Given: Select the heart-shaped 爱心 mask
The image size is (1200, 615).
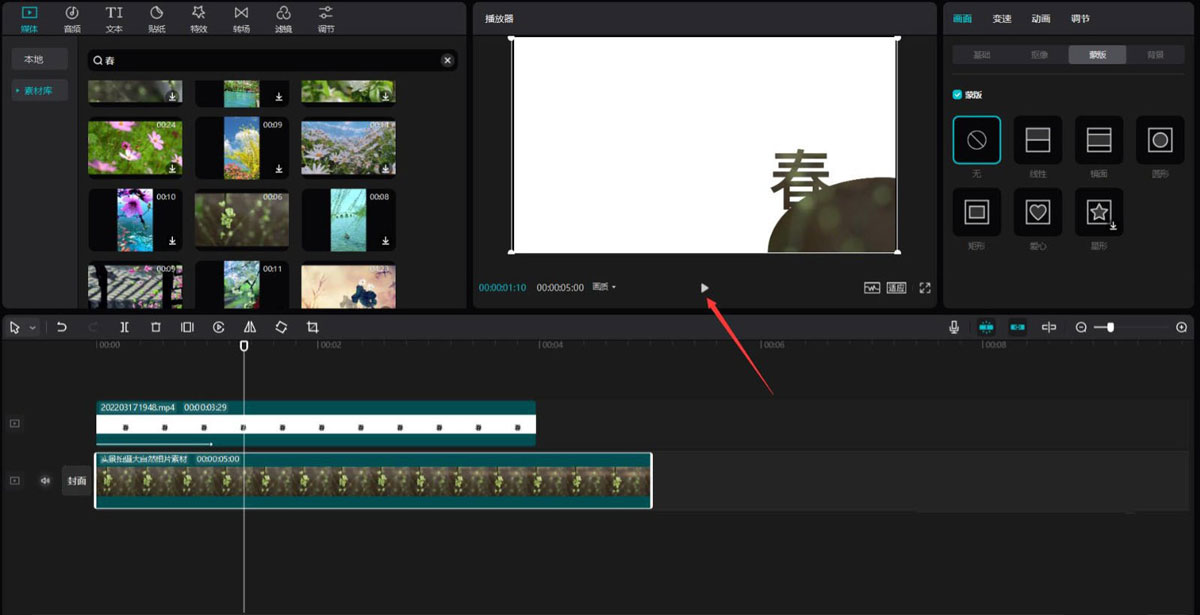Looking at the screenshot, I should click(x=1037, y=211).
